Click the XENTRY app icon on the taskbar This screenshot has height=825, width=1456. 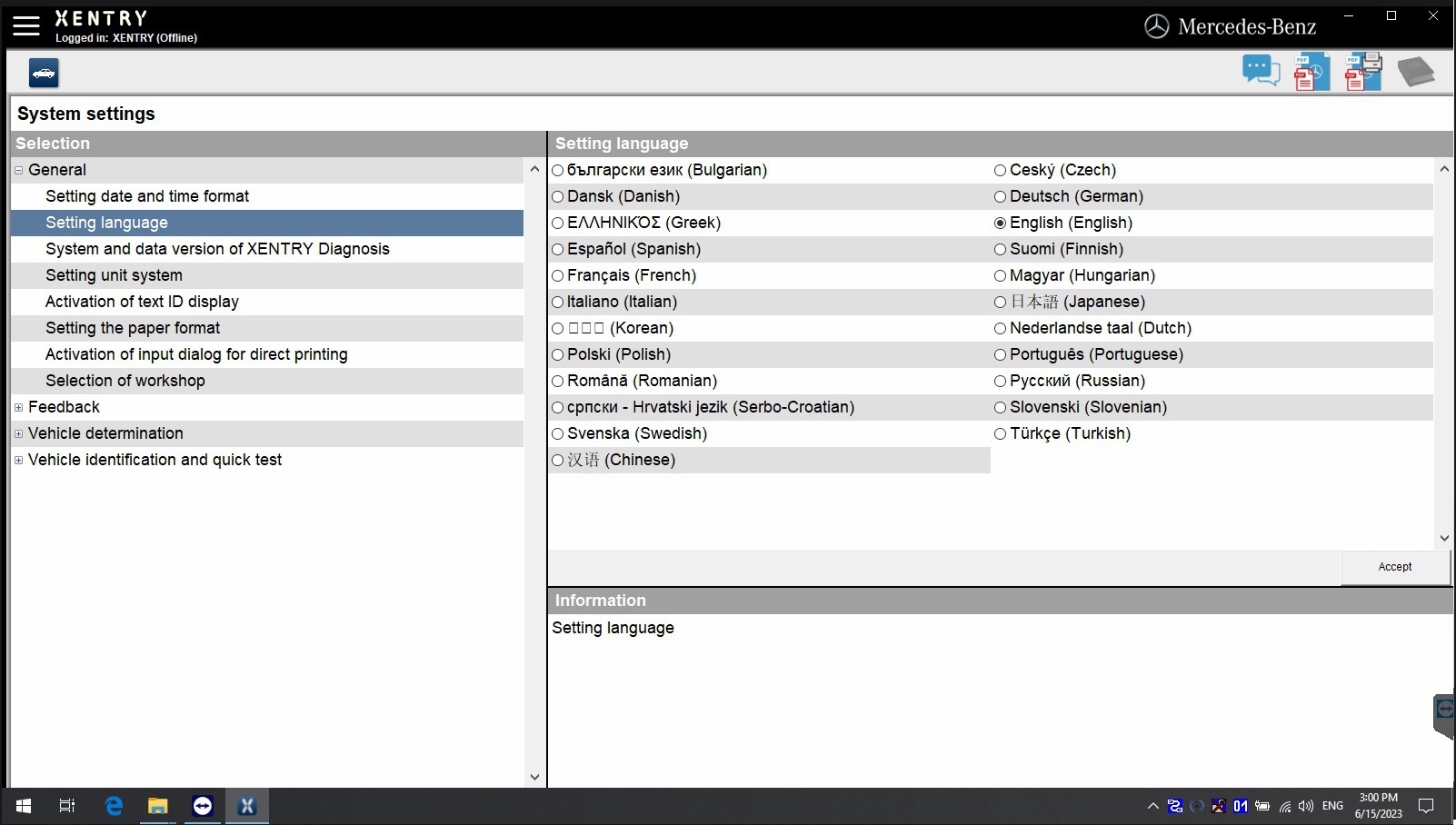(x=247, y=806)
